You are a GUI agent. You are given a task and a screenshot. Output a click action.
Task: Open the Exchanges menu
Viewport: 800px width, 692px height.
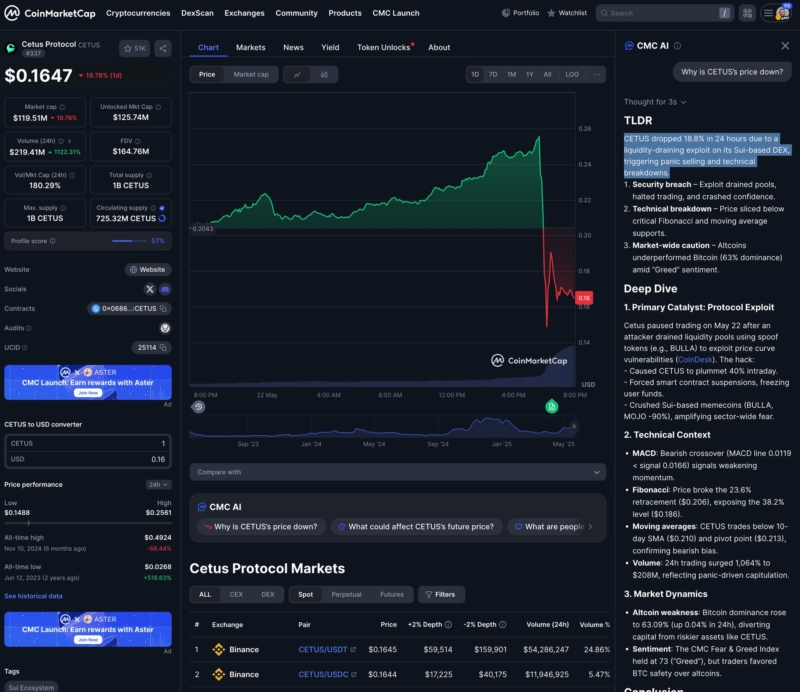[x=244, y=13]
